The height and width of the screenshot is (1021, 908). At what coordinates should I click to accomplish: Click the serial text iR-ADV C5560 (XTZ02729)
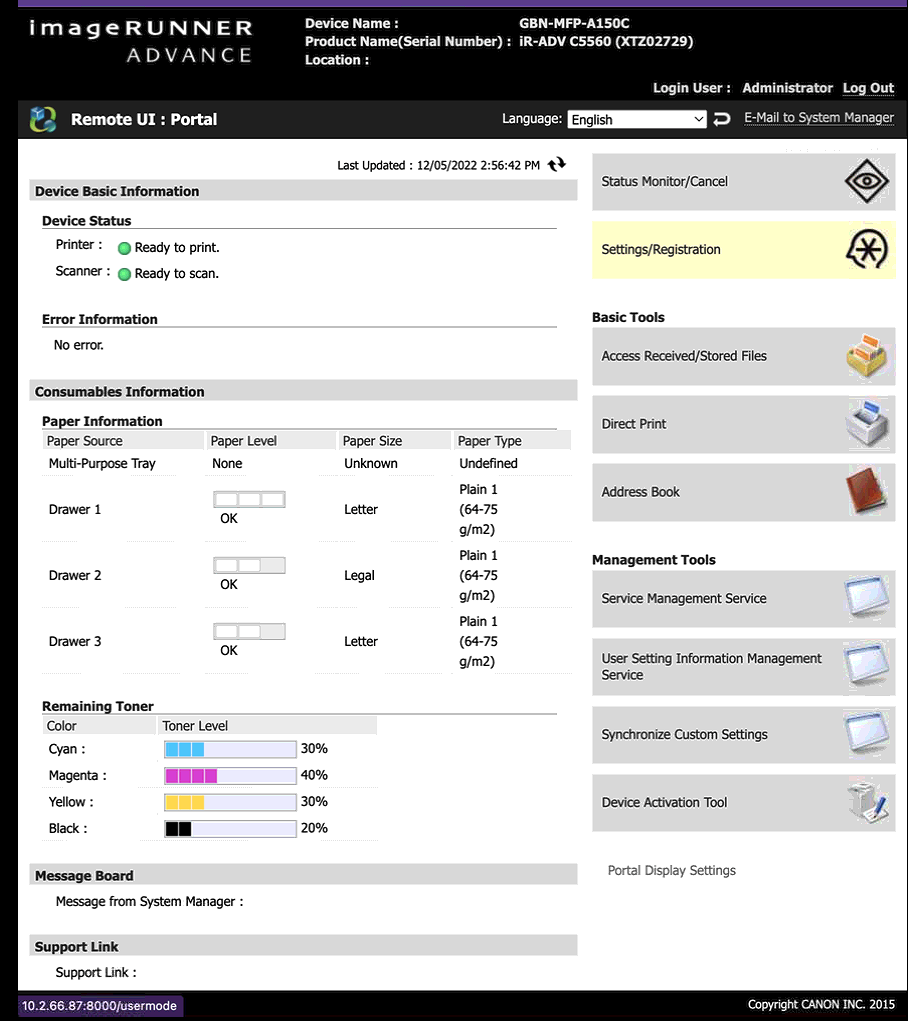[x=606, y=42]
